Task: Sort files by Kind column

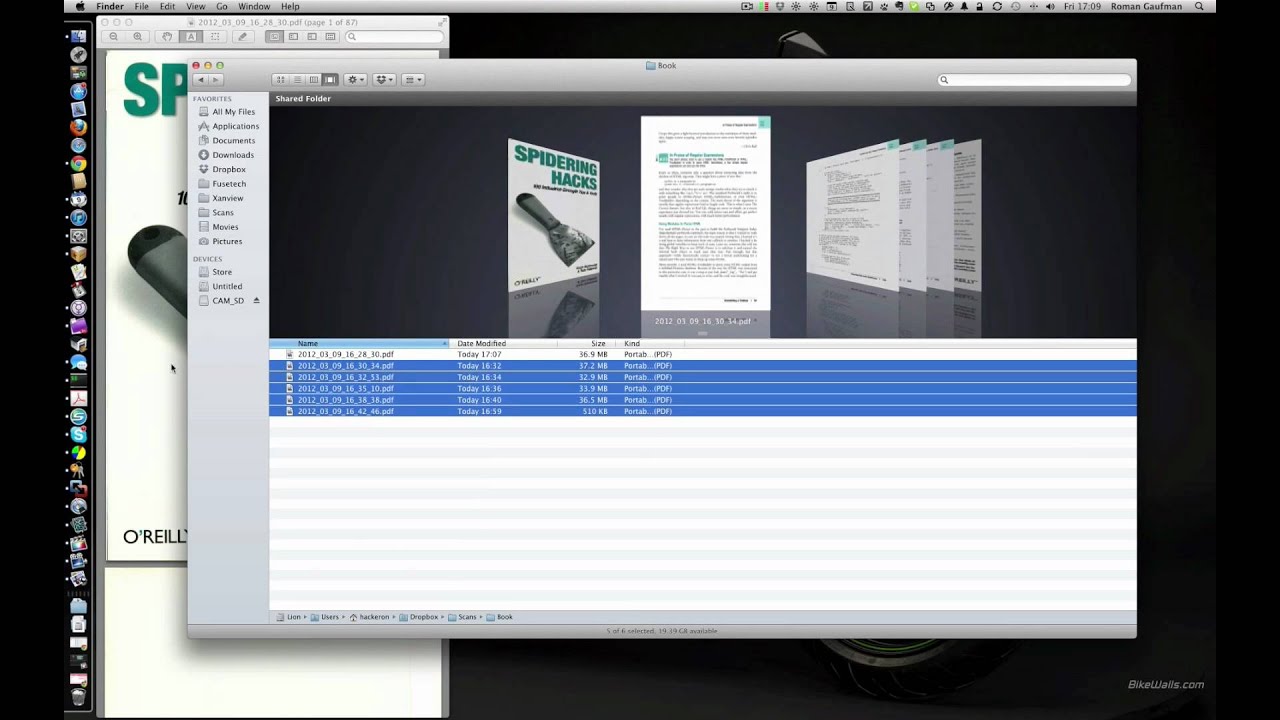Action: click(x=648, y=343)
